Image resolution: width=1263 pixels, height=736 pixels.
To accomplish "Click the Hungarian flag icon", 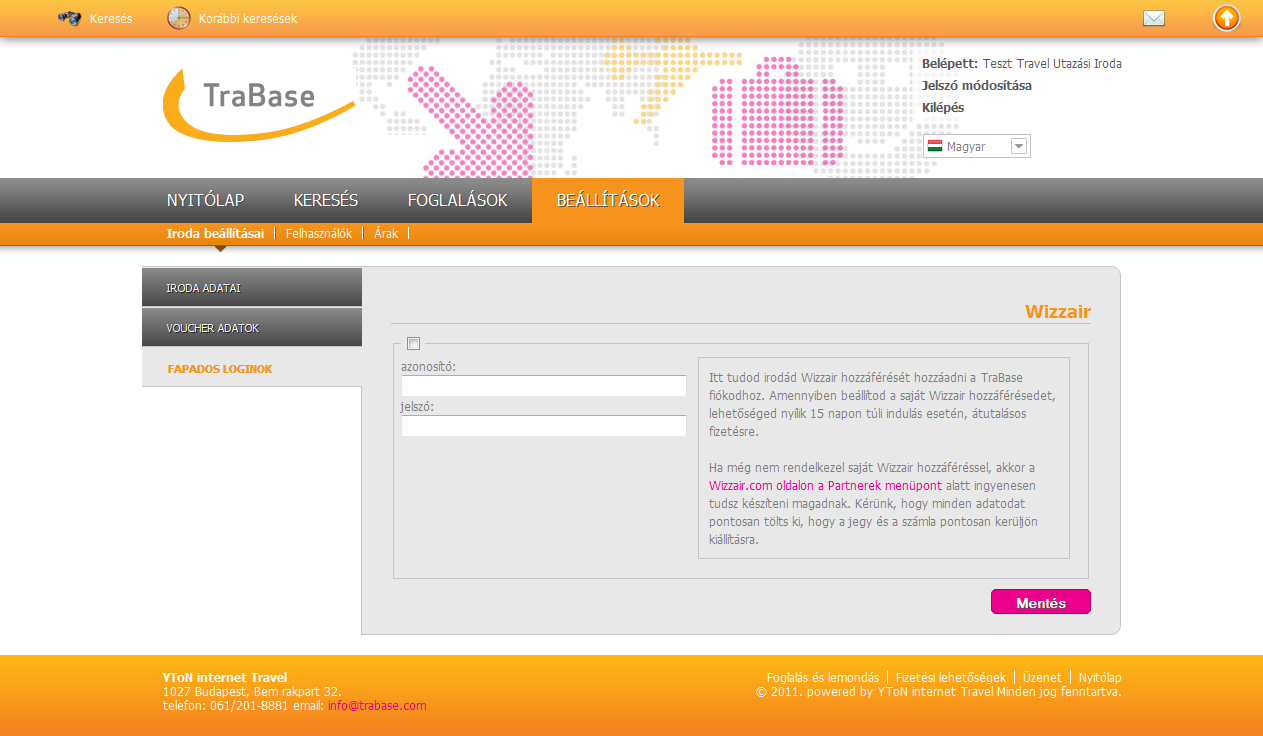I will pos(935,146).
